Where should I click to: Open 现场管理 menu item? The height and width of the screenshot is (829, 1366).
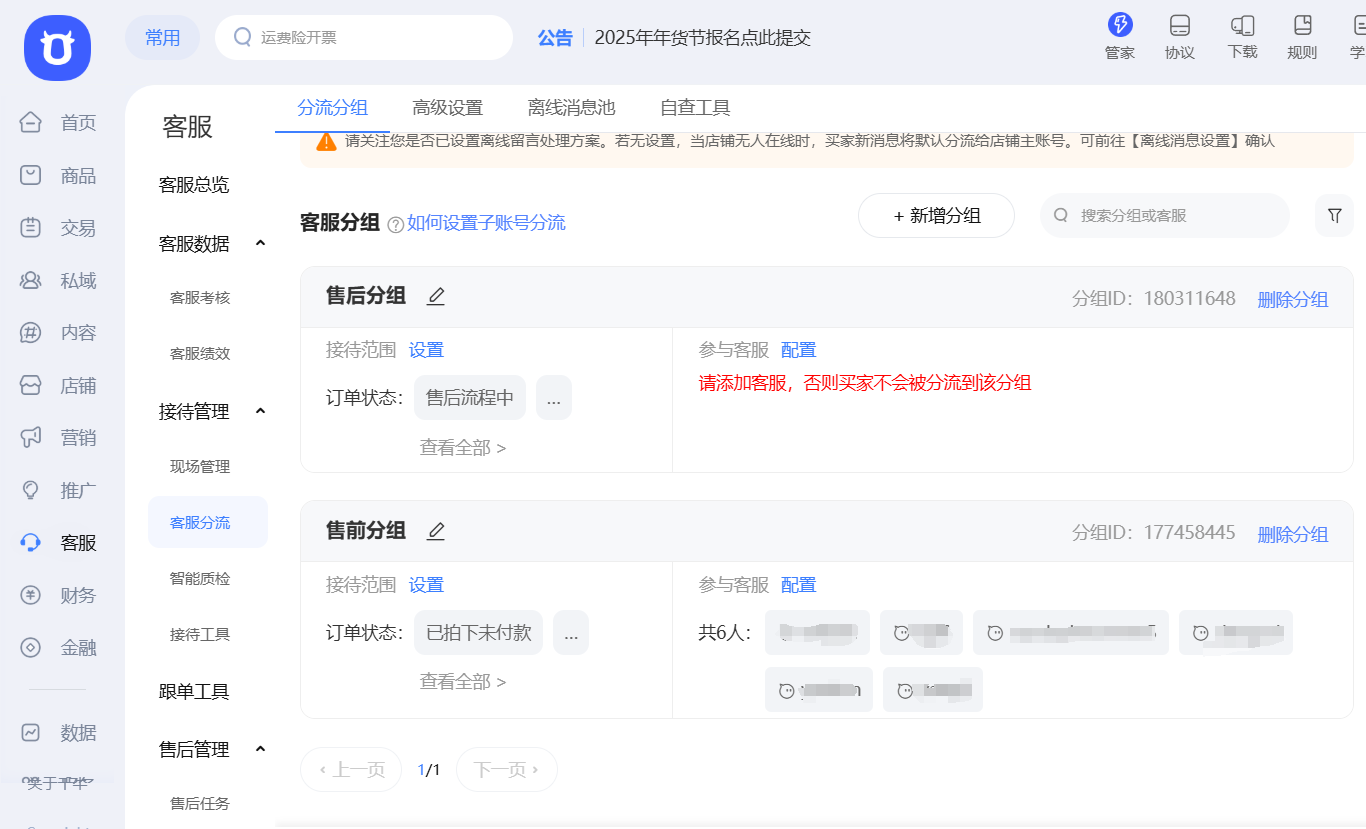[200, 467]
